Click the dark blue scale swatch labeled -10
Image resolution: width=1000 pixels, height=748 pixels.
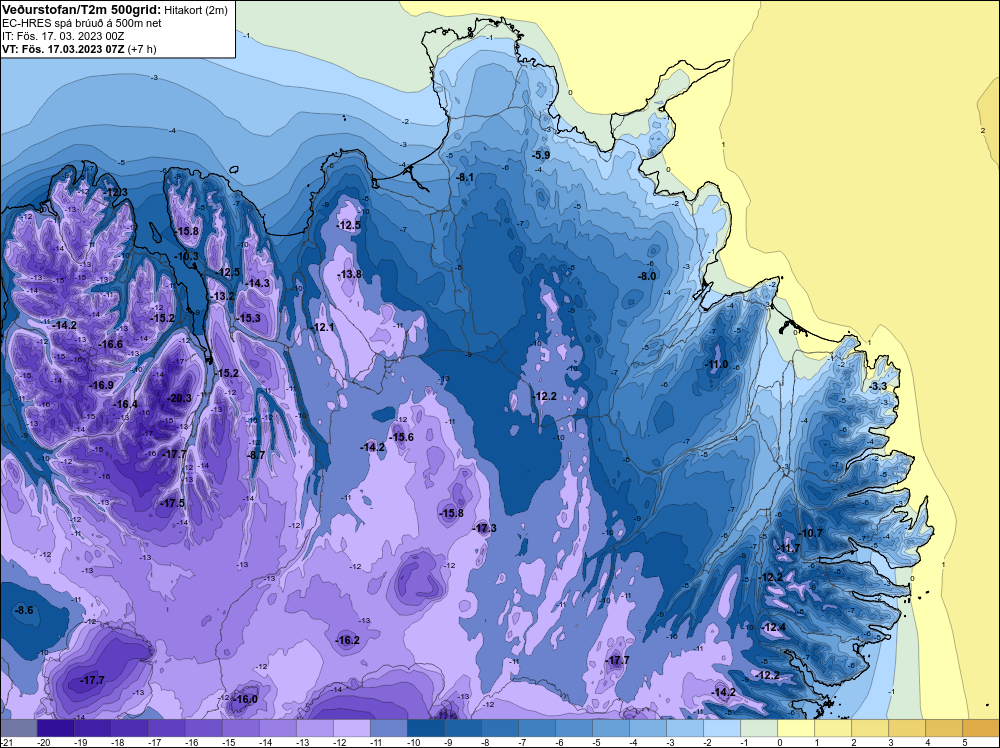(x=426, y=728)
